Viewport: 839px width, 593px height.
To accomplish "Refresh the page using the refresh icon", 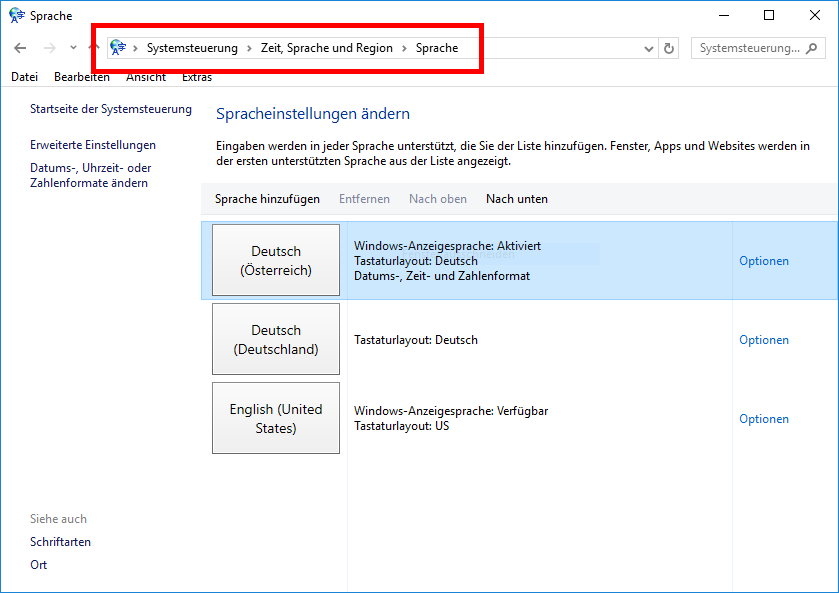I will (669, 47).
